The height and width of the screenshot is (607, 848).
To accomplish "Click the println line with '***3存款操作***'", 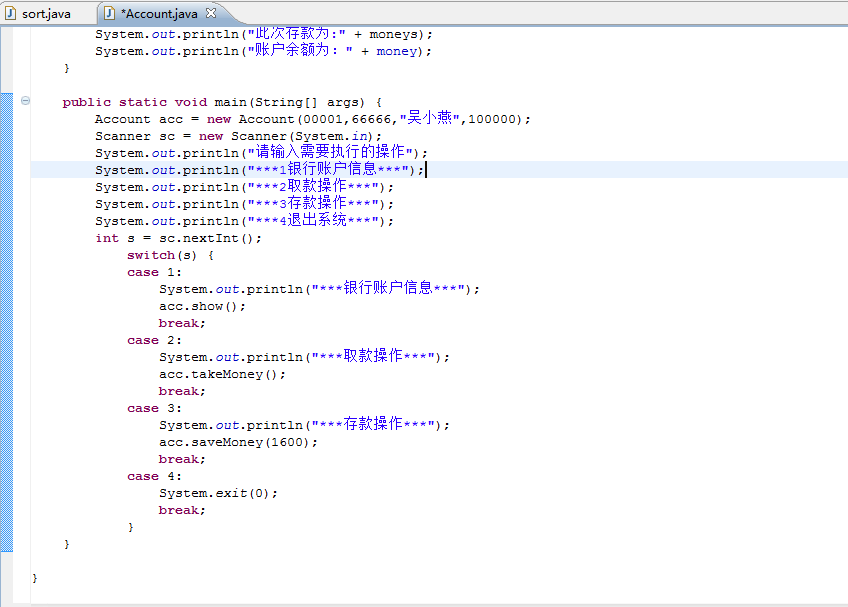I will pyautogui.click(x=244, y=204).
